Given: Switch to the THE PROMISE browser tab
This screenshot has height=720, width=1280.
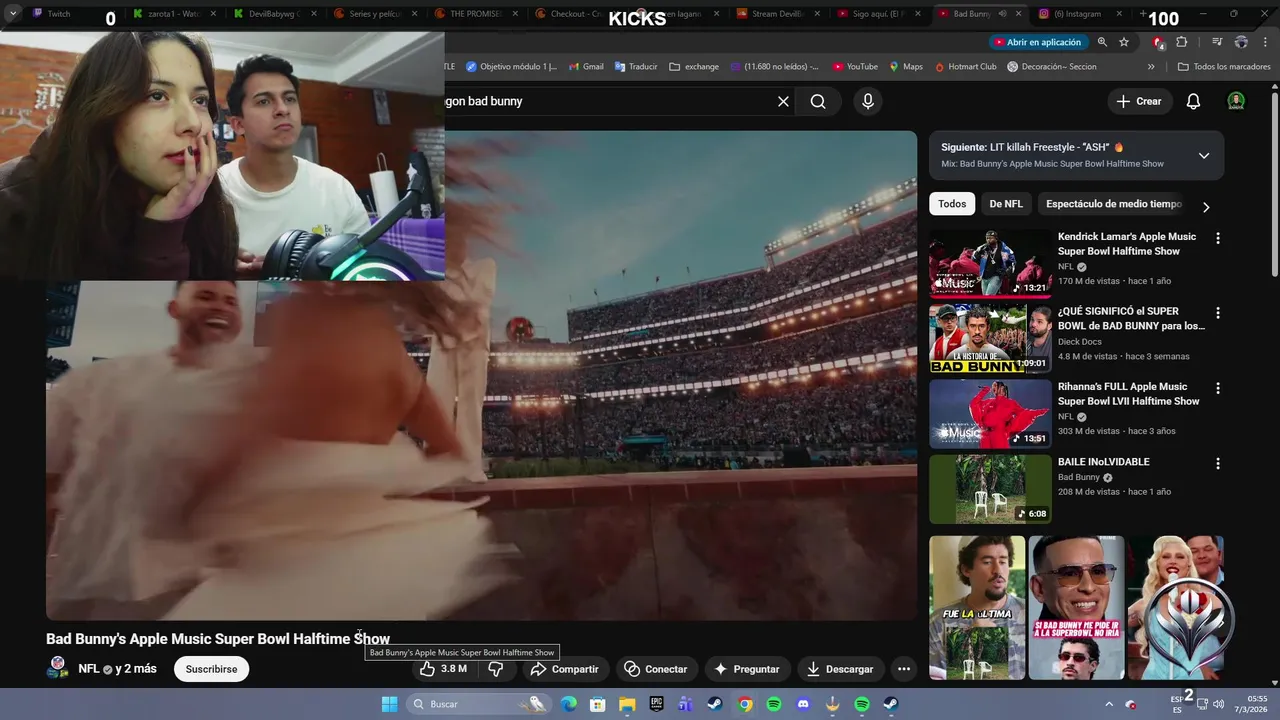Looking at the screenshot, I should point(478,14).
